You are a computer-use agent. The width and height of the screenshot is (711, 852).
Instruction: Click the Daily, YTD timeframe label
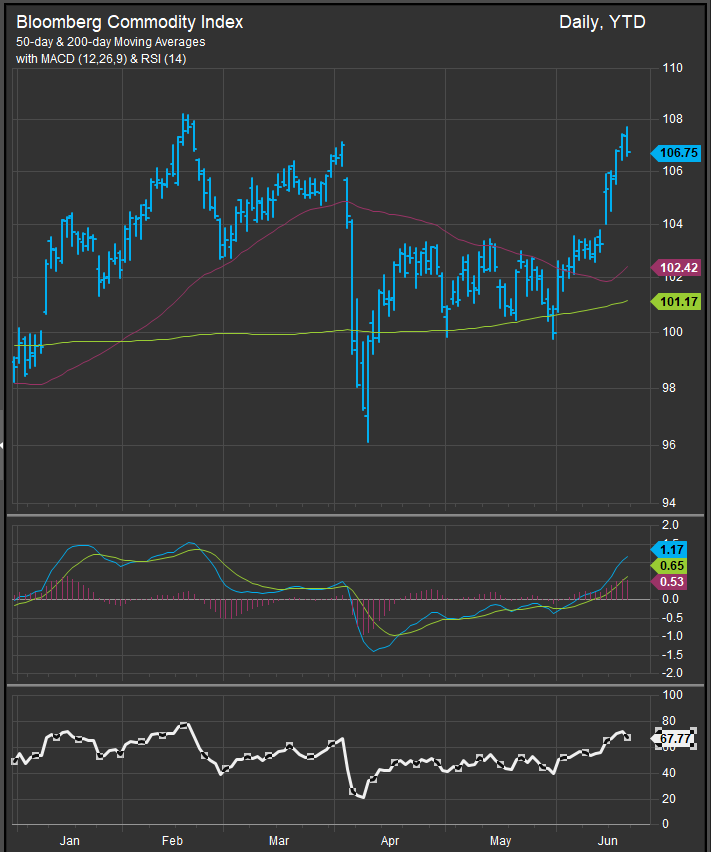point(602,22)
